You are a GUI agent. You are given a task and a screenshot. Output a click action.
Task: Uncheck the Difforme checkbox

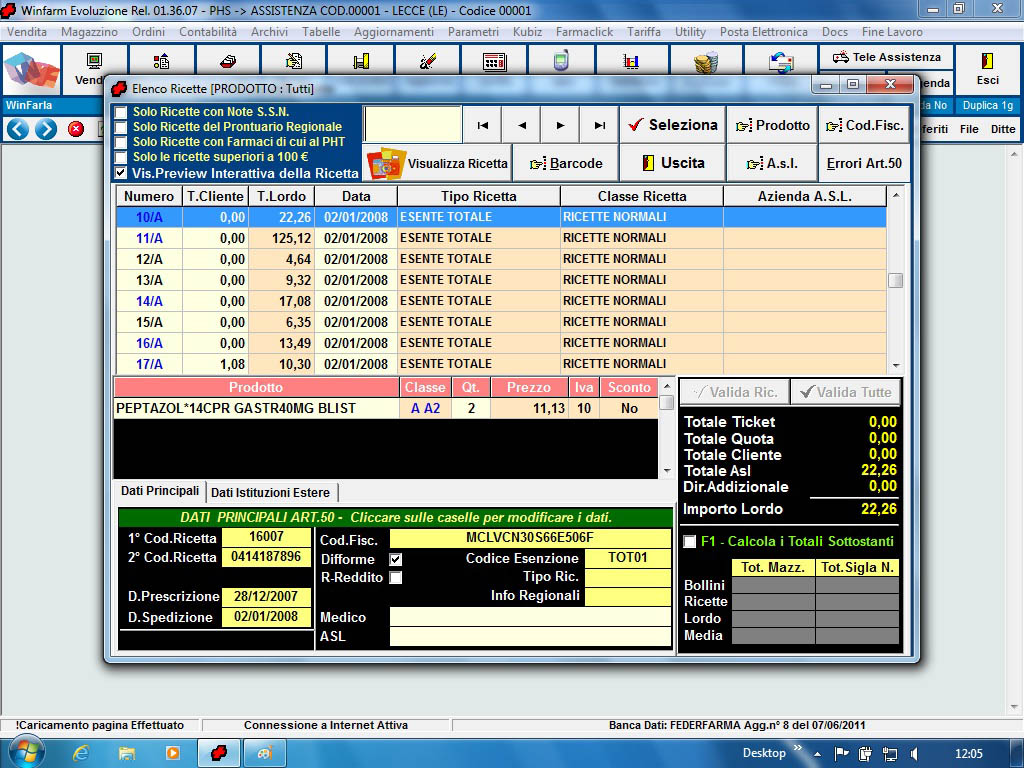coord(396,559)
